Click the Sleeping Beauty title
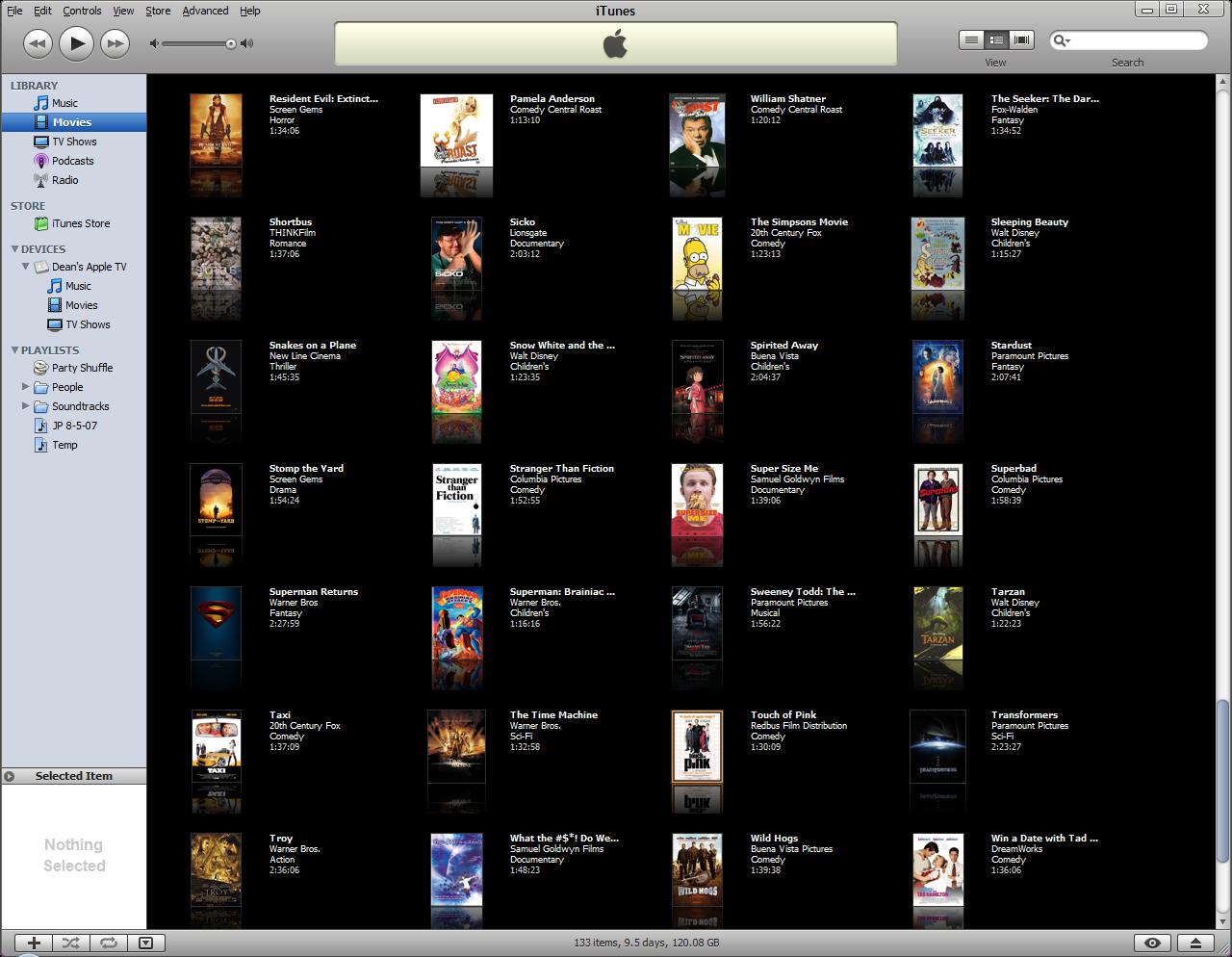The image size is (1232, 957). [x=1030, y=222]
